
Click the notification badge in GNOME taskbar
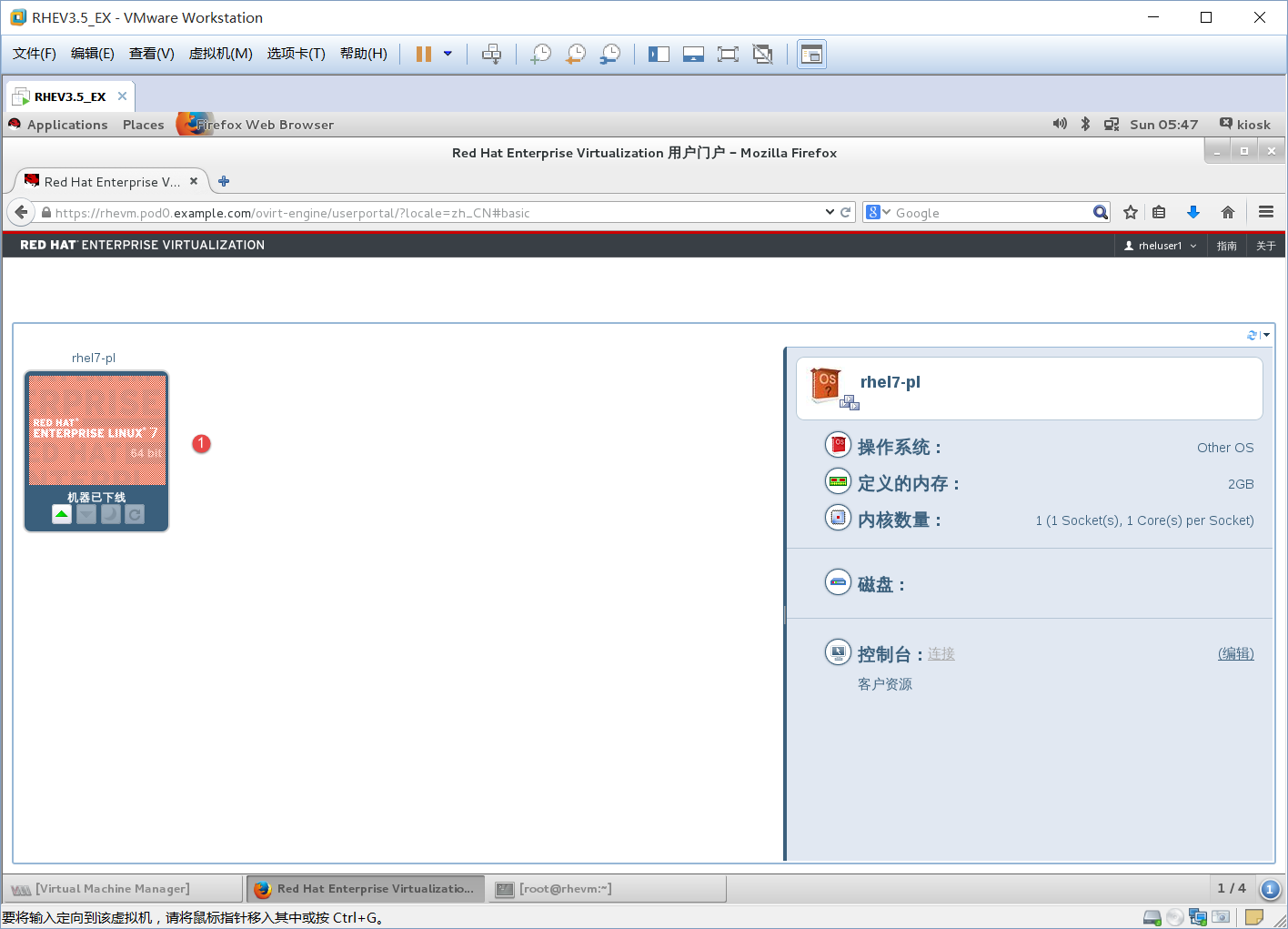pyautogui.click(x=1271, y=889)
